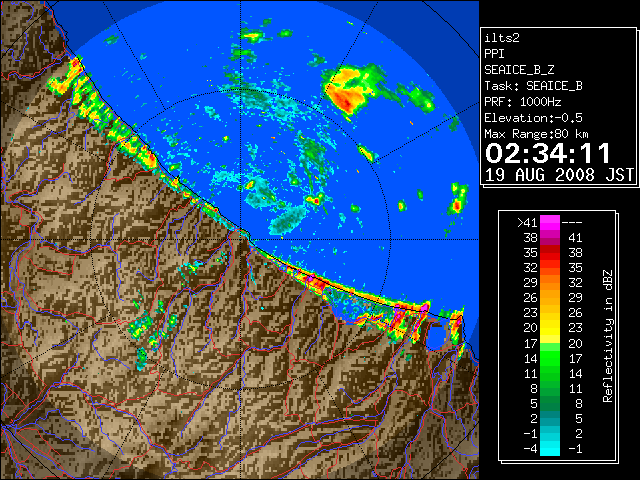The image size is (640, 480).
Task: Click the orange 29 dBZ legend color
Action: pyautogui.click(x=550, y=282)
